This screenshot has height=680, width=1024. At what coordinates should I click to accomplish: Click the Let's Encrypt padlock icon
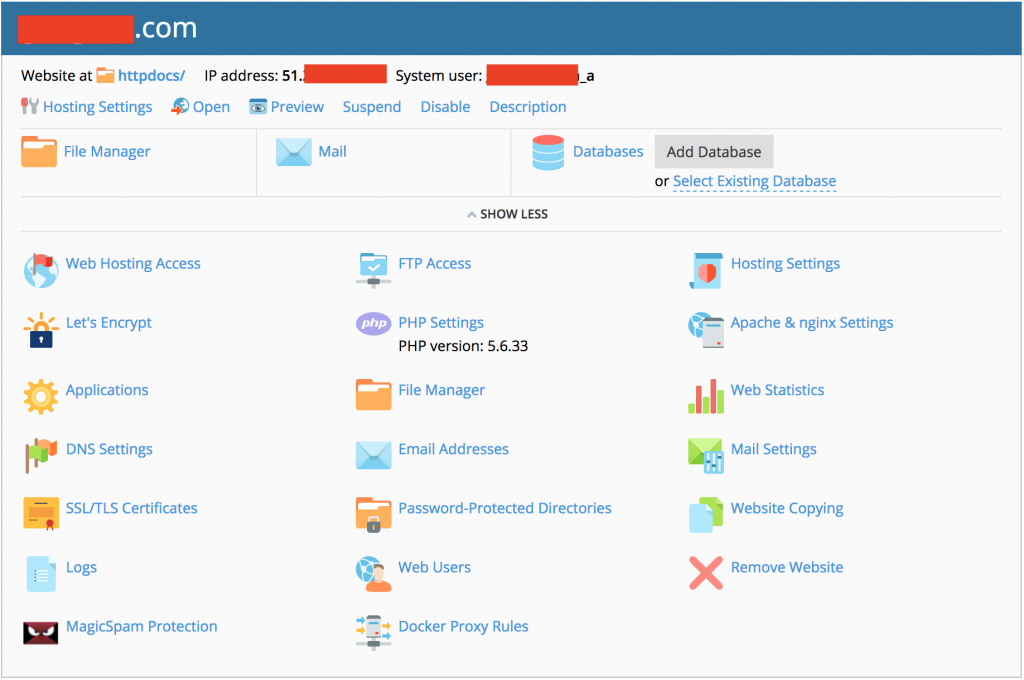tap(40, 330)
